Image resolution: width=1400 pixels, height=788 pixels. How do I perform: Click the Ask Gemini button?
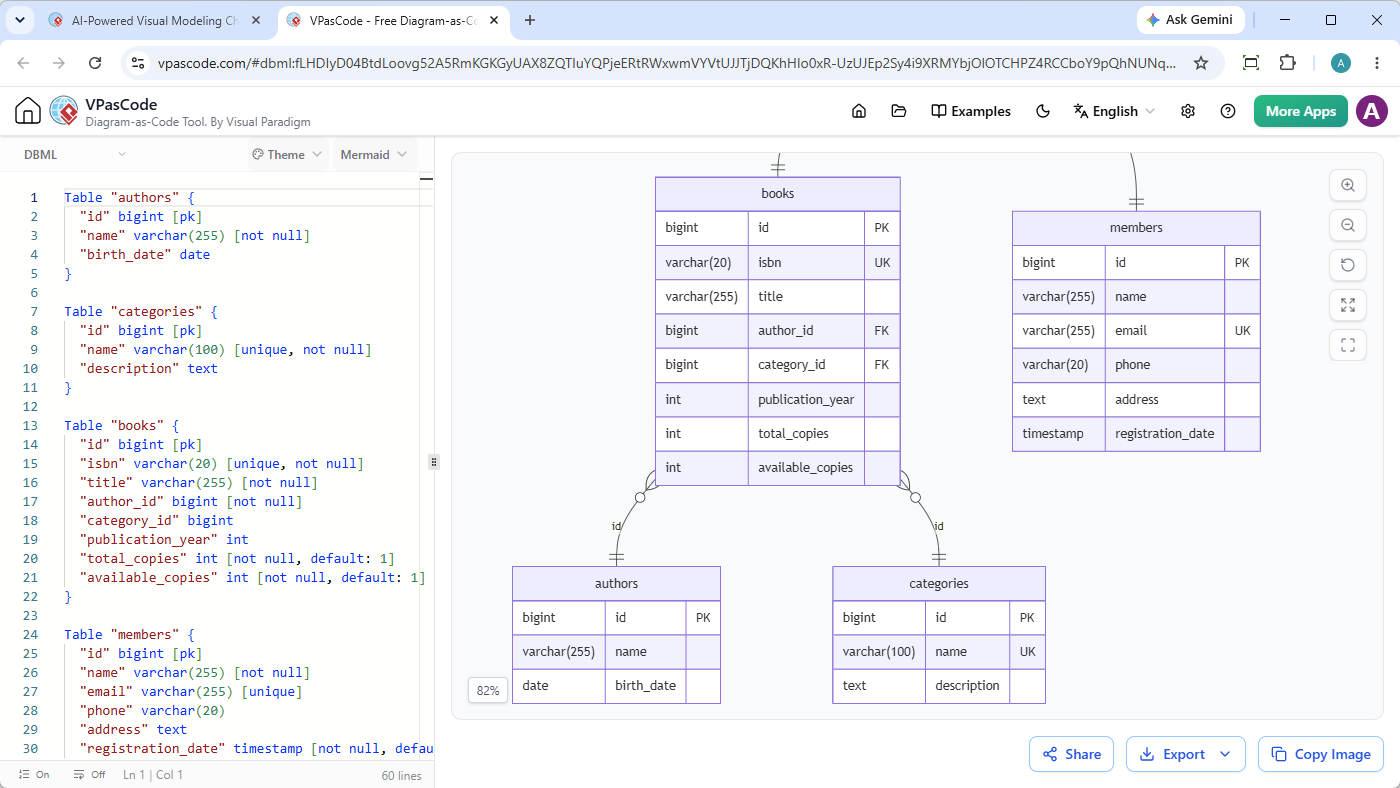(1192, 20)
